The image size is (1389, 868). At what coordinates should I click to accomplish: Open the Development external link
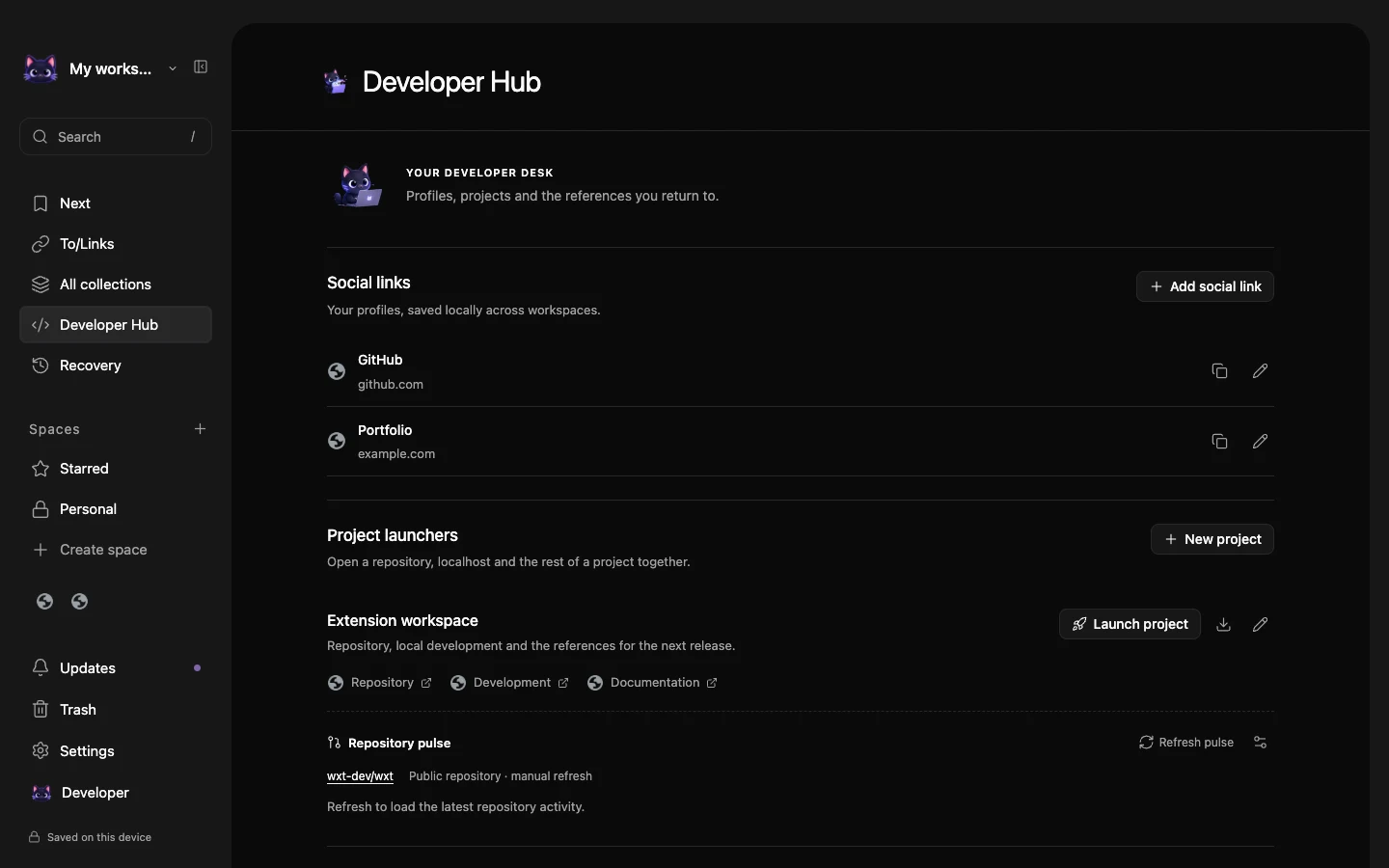(x=509, y=683)
